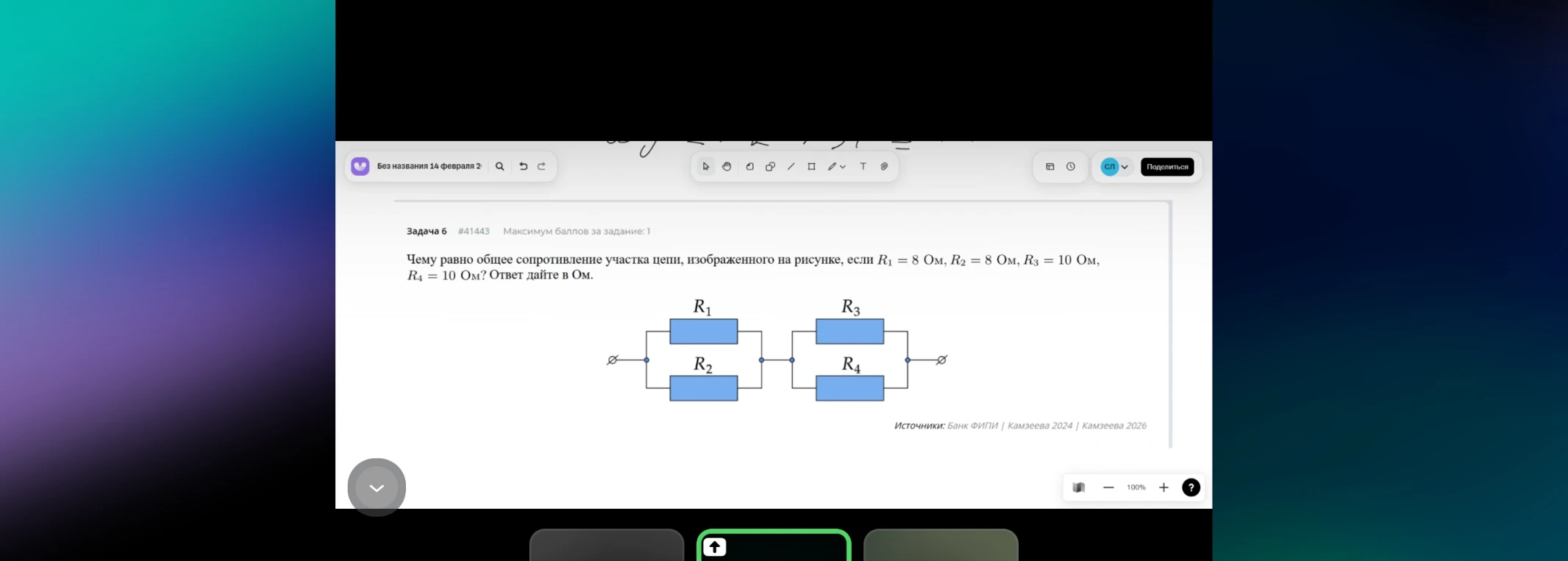
Task: Select the cursor pointer tool
Action: pyautogui.click(x=706, y=167)
